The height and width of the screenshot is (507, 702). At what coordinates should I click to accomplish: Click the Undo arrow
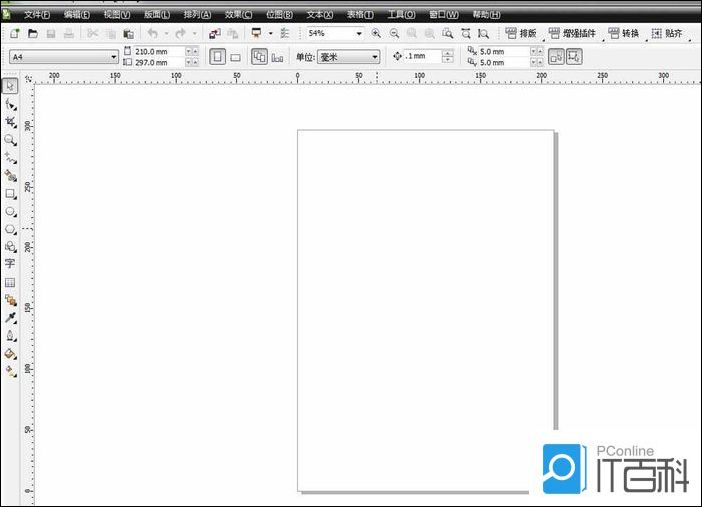pos(153,33)
